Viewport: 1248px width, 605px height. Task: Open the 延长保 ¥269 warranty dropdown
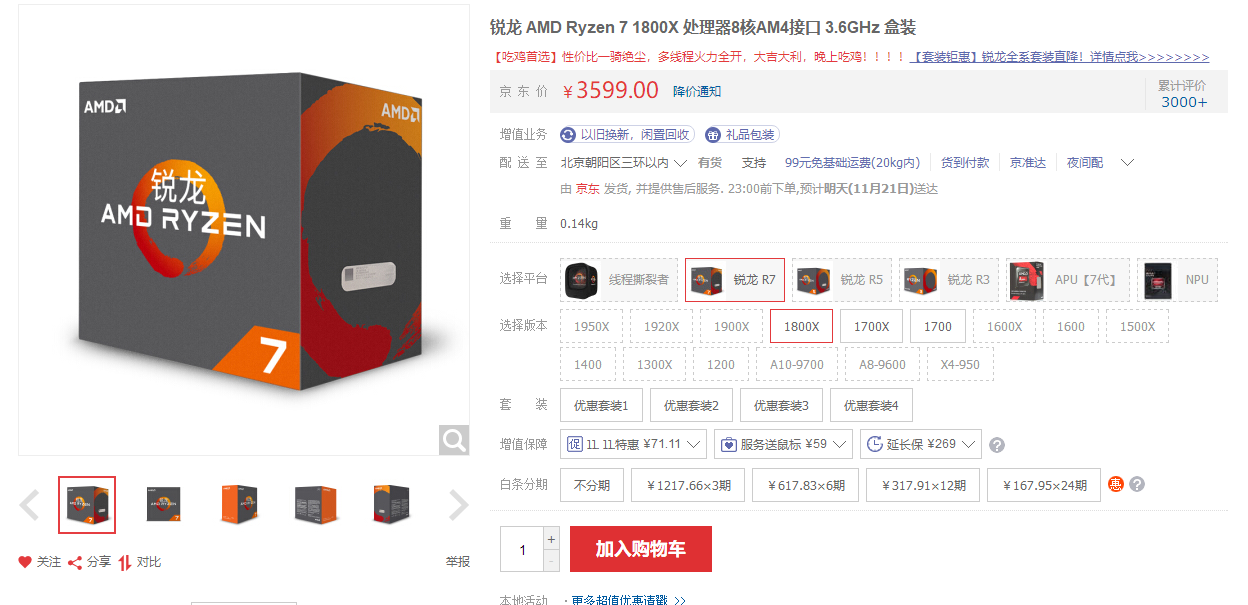tap(920, 444)
